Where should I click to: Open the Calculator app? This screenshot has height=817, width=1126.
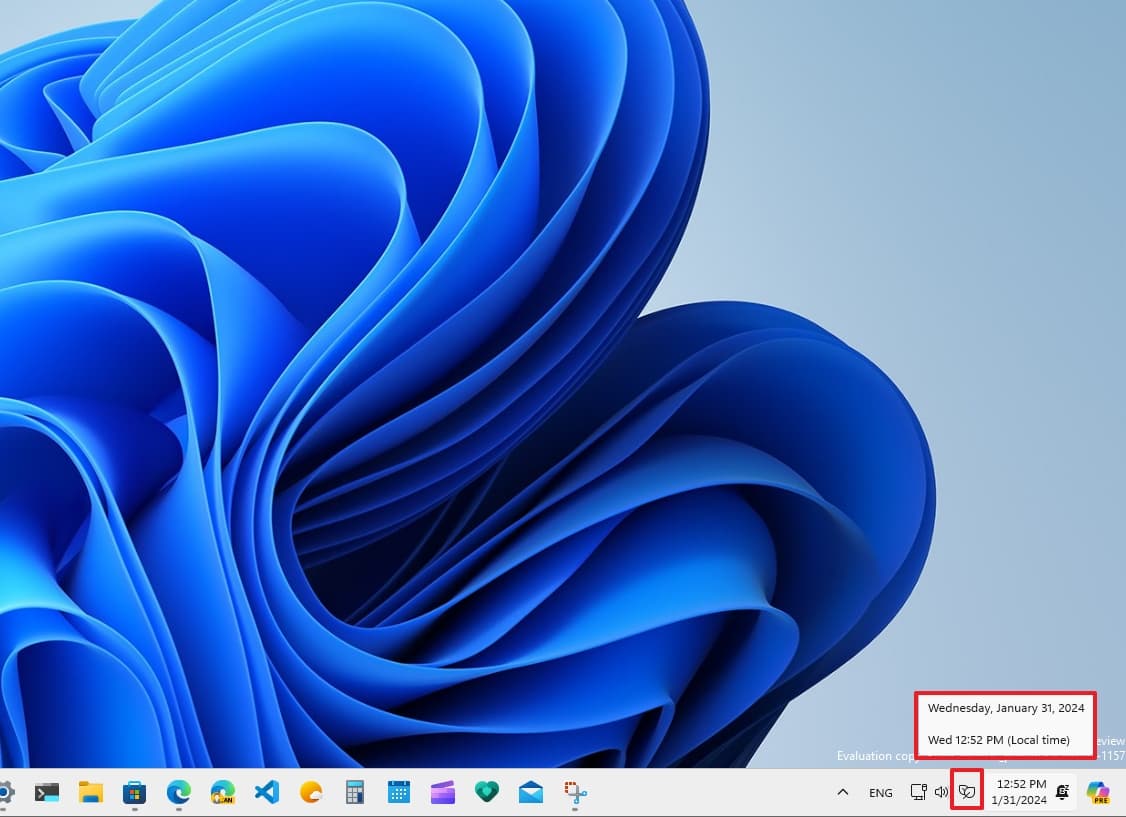354,792
